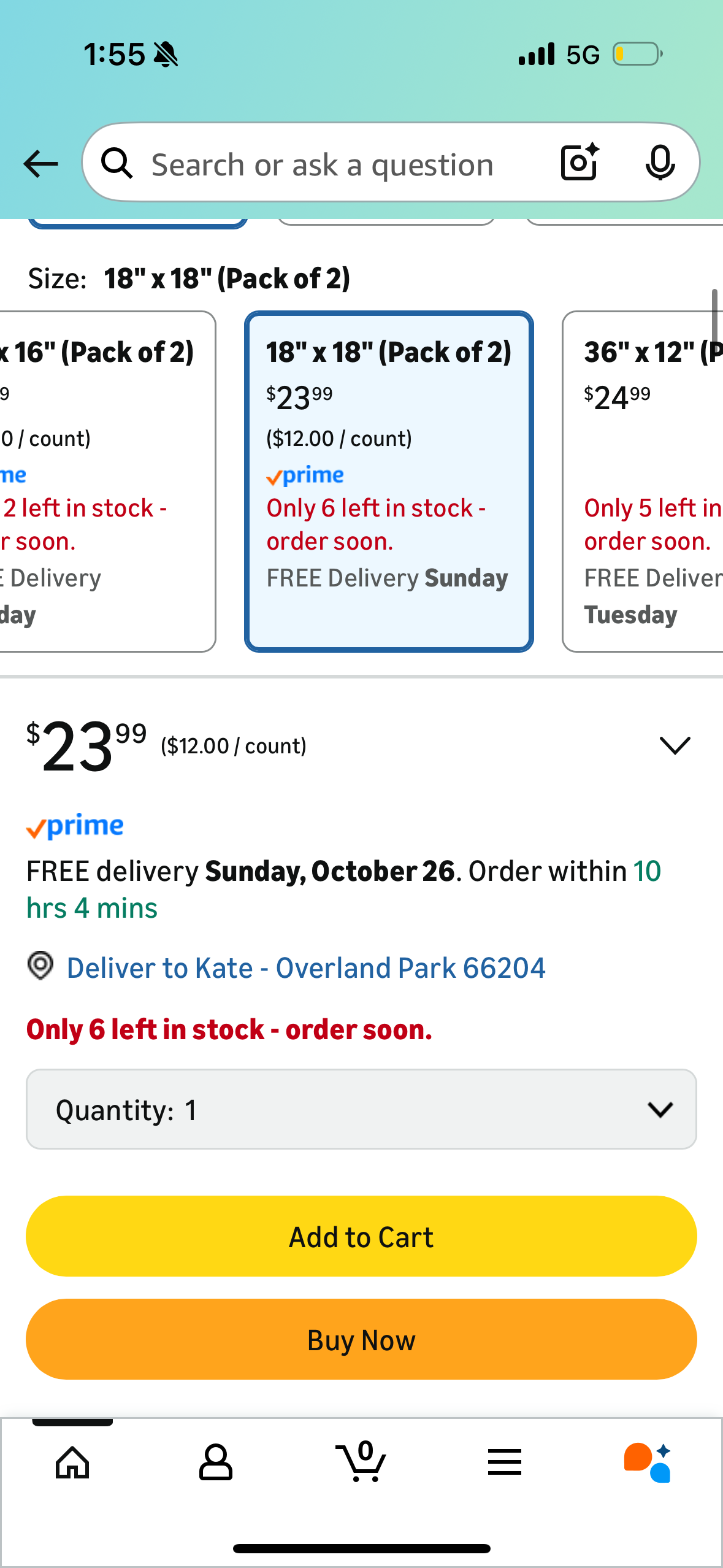This screenshot has height=1568, width=723.
Task: Open the Rufus AI assistant
Action: point(648,1462)
